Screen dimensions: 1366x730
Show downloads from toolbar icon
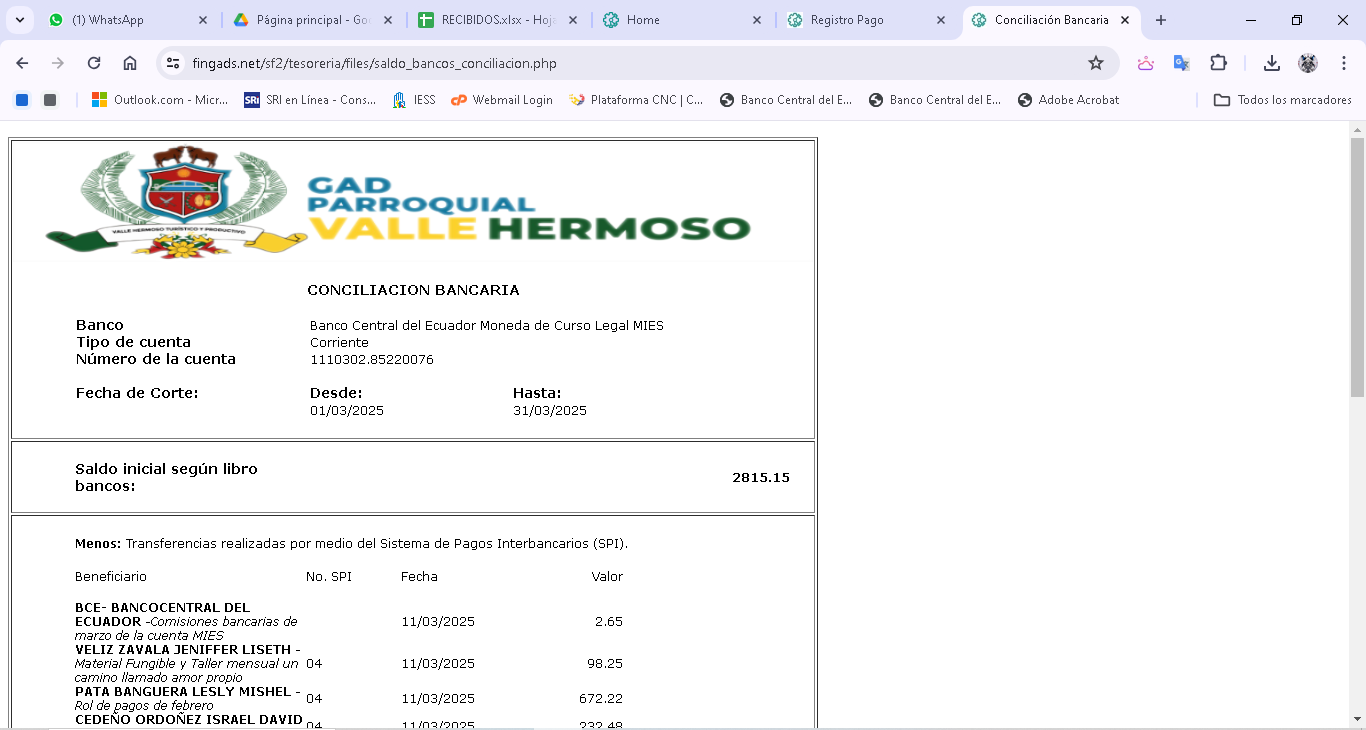click(x=1271, y=63)
